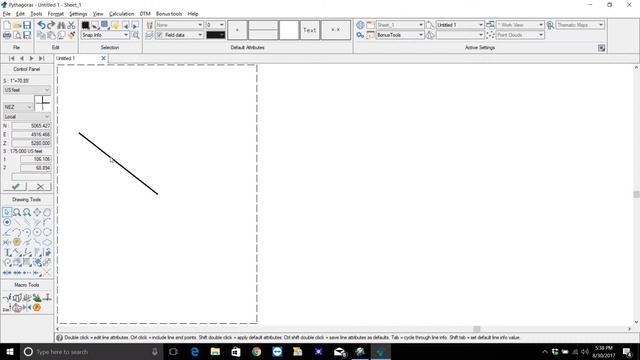Click the horizontal scrollbar thumb

(476, 329)
